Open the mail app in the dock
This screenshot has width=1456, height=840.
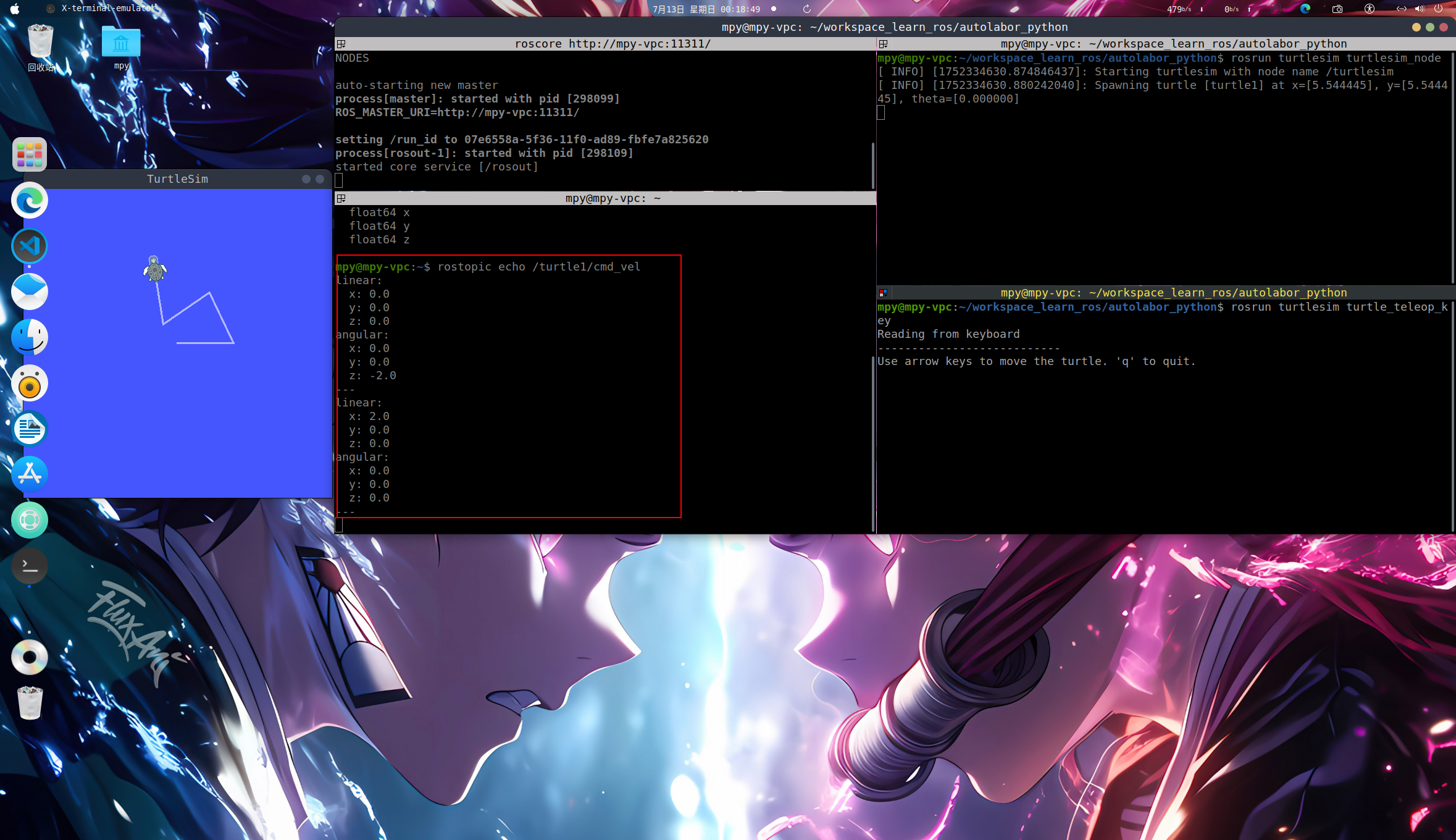click(29, 292)
